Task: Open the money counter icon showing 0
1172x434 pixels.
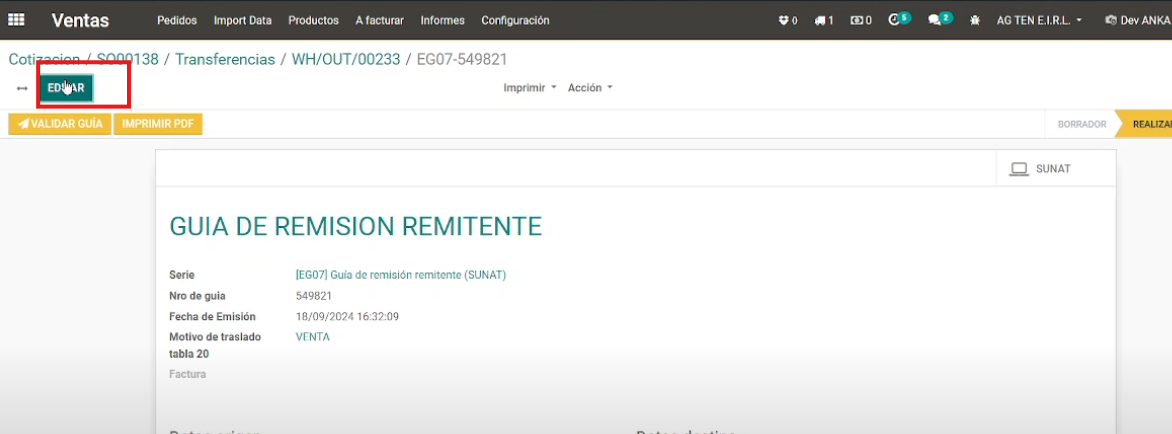Action: click(x=861, y=21)
